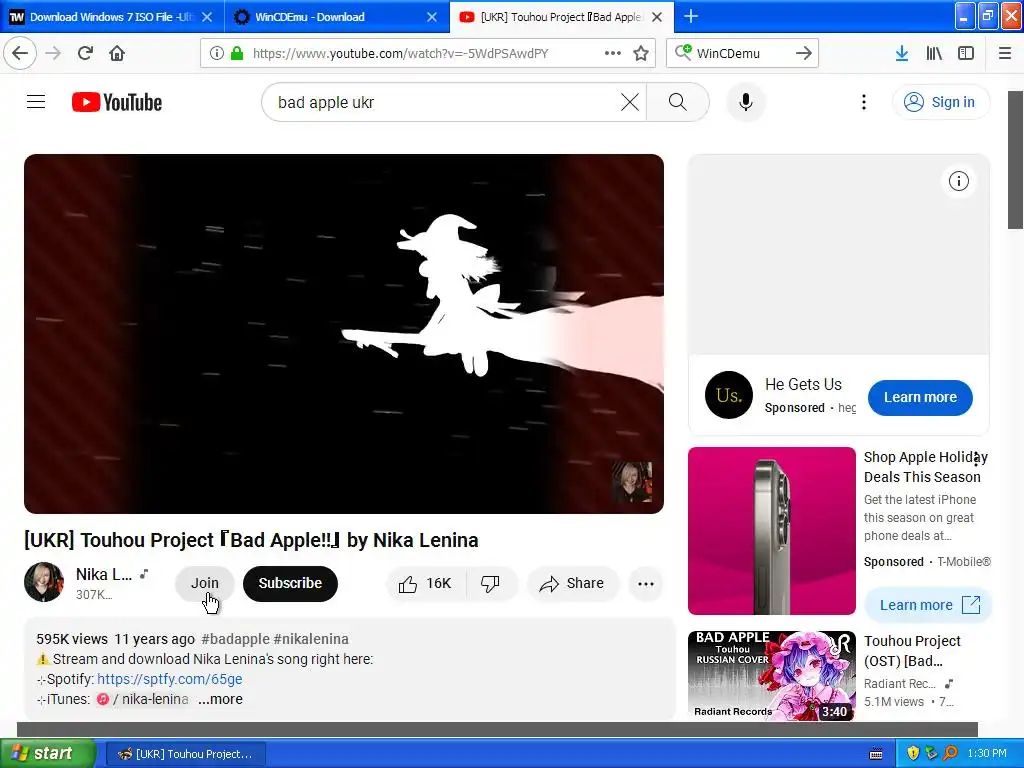This screenshot has width=1024, height=768.
Task: Open the orange magnifier tray icon
Action: pyautogui.click(x=950, y=753)
